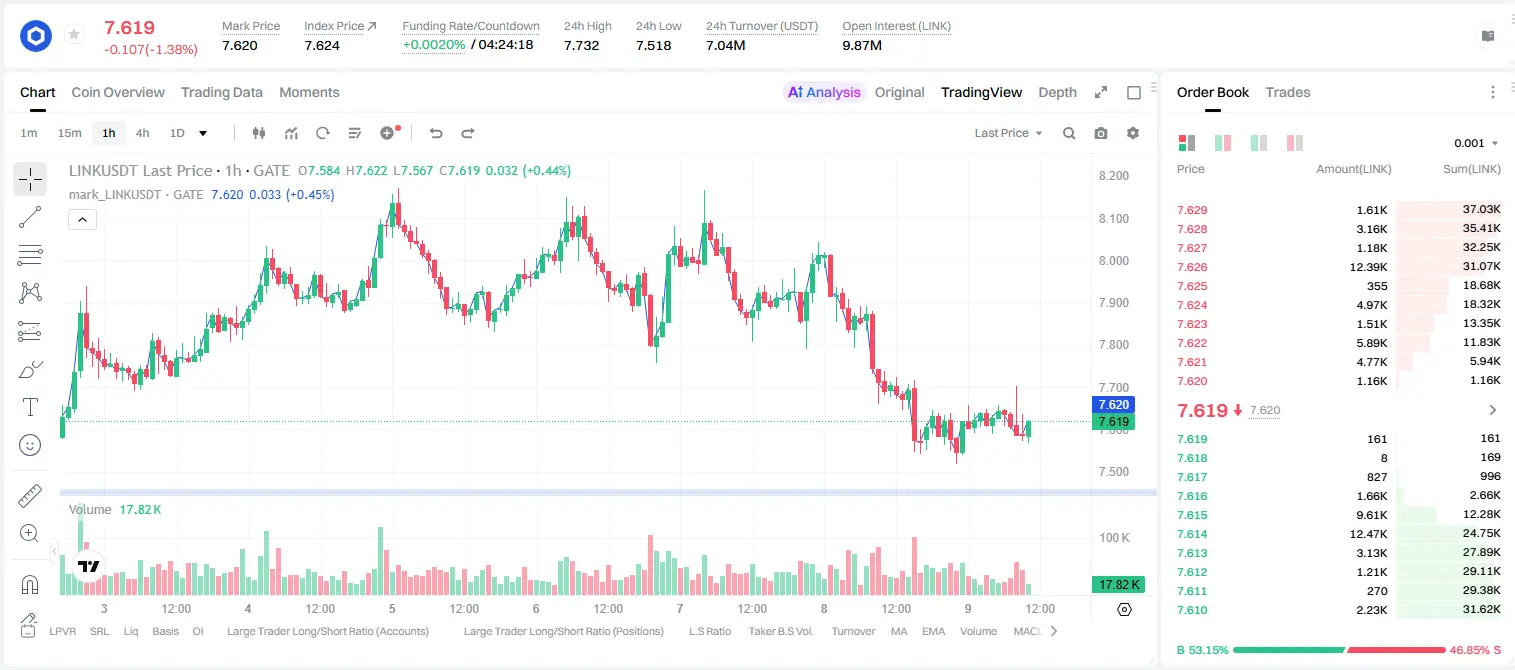
Task: Click the AI Analysis button
Action: coord(823,92)
